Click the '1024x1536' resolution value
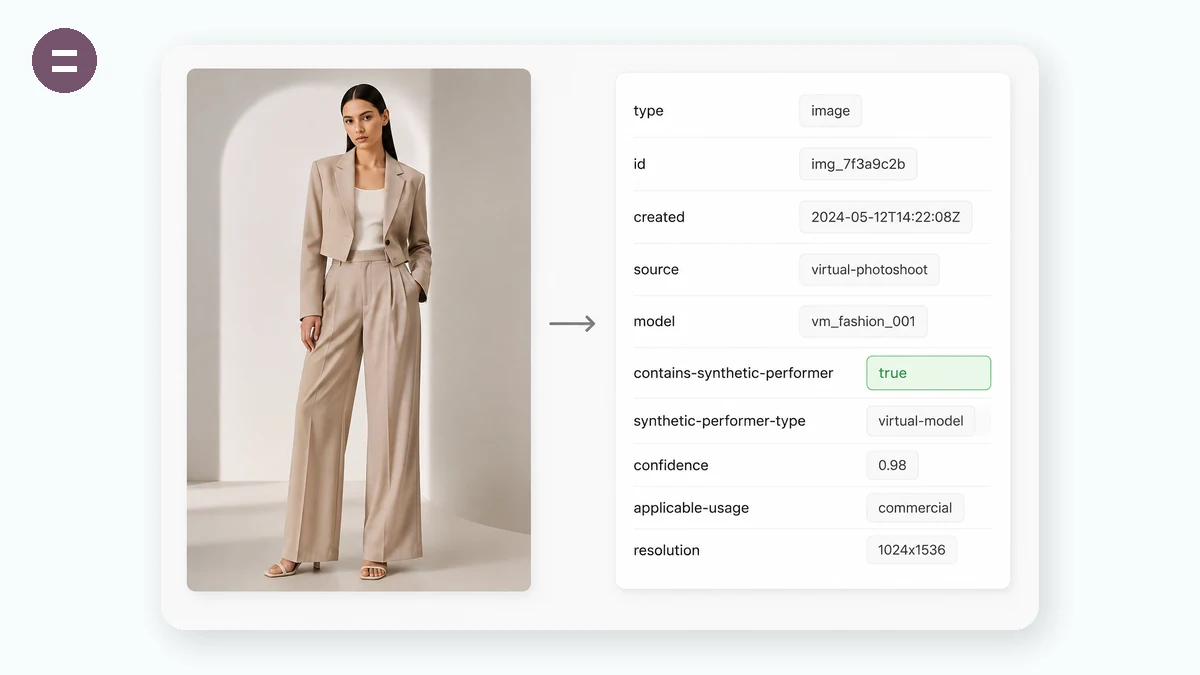 click(912, 550)
